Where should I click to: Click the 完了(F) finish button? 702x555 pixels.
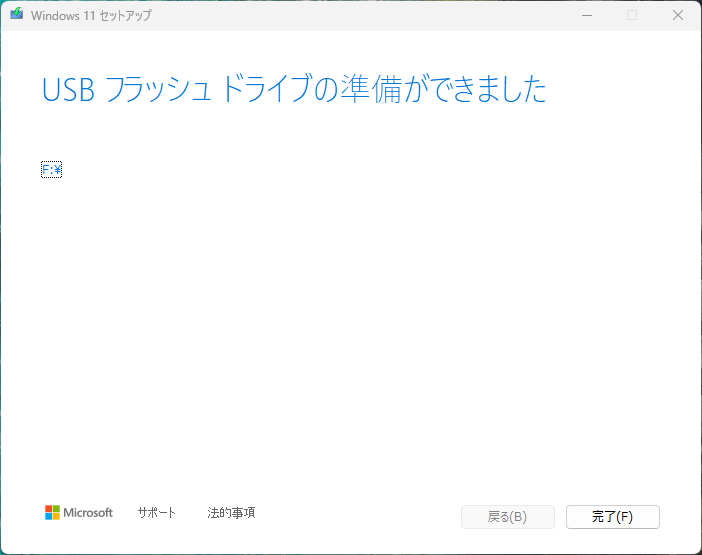(612, 517)
